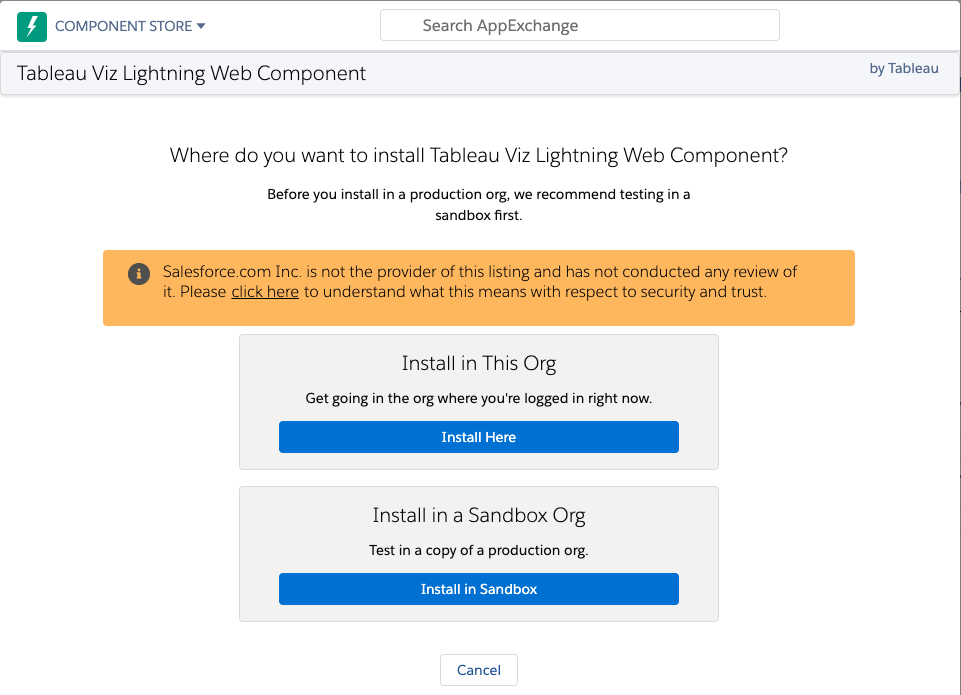The image size is (961, 695).
Task: Click the empty left edge of the search box
Action: click(398, 26)
